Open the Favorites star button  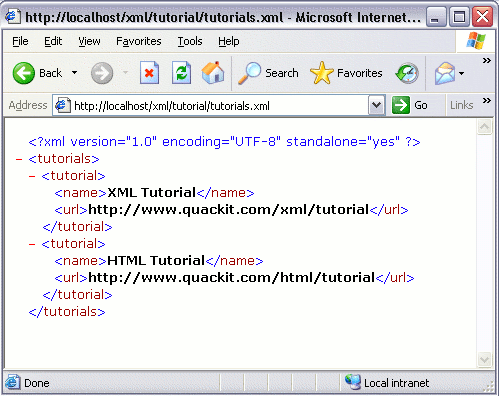[346, 73]
